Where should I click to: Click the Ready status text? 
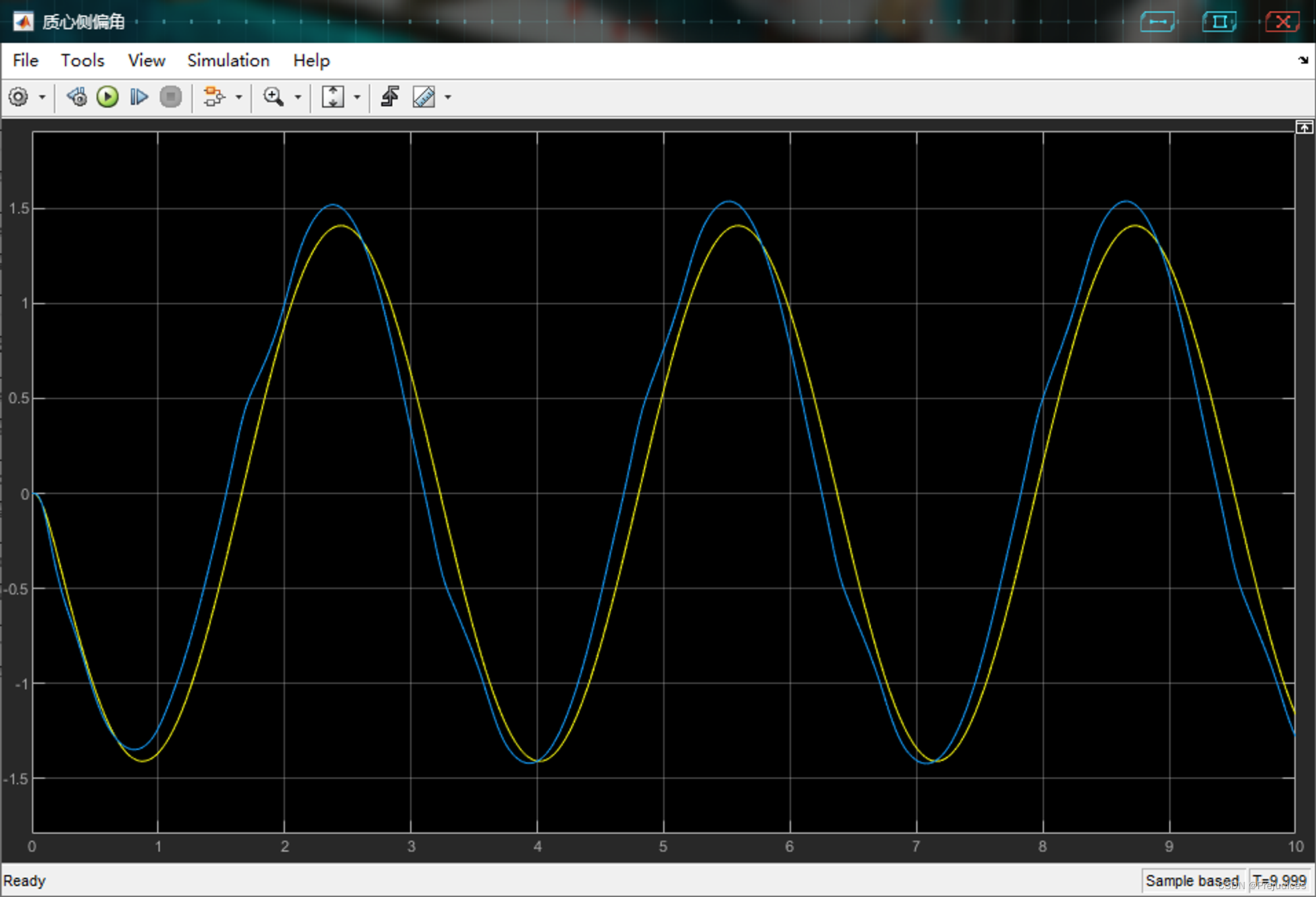click(24, 881)
